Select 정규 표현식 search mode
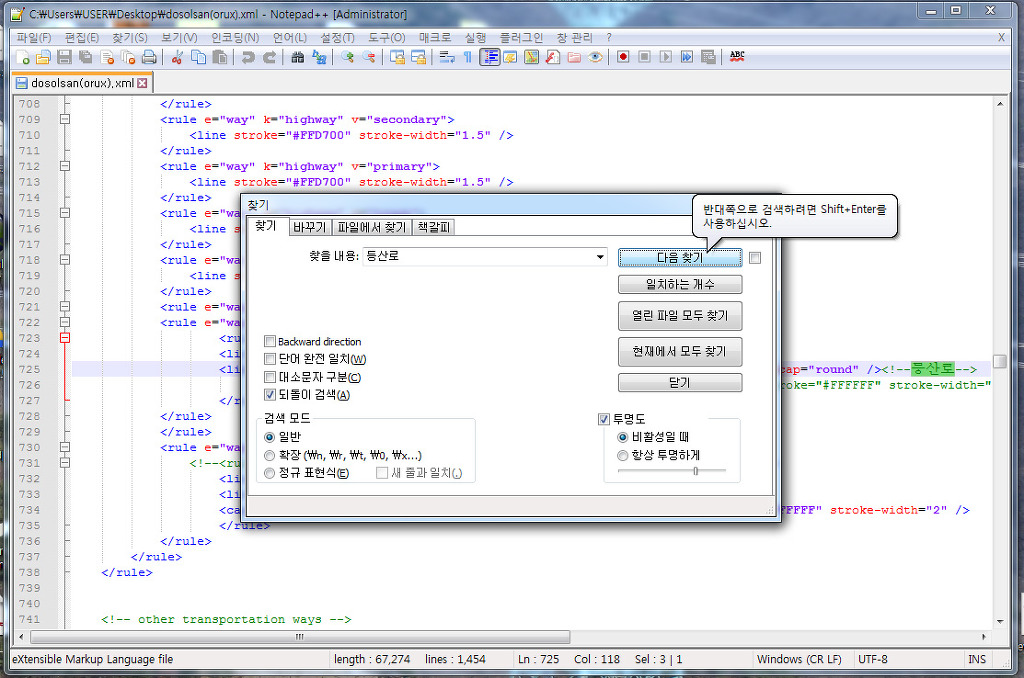 pos(270,473)
